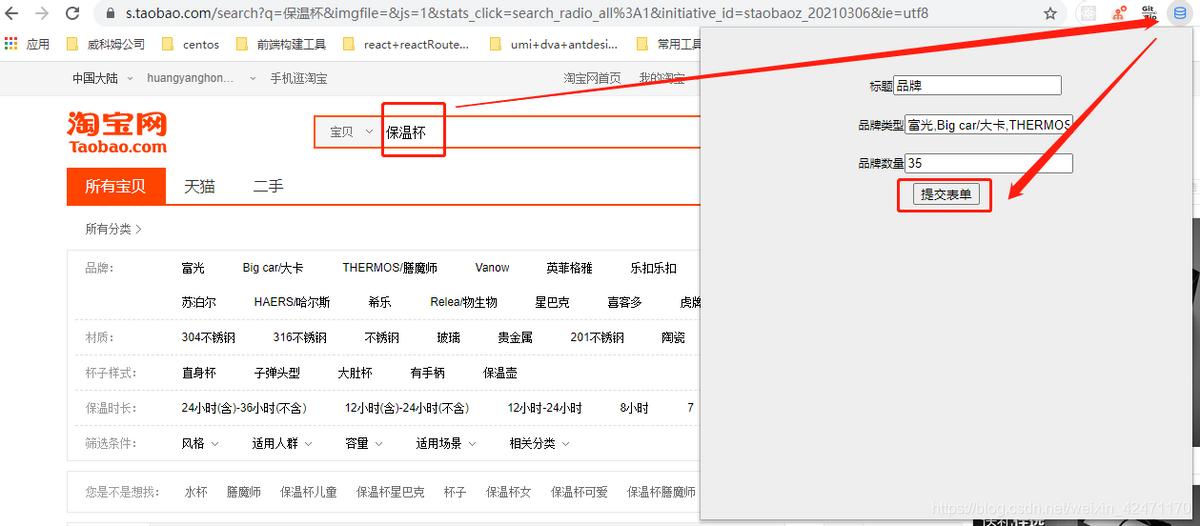Select duration 24小时(含)-36小时(不含)

(x=244, y=408)
